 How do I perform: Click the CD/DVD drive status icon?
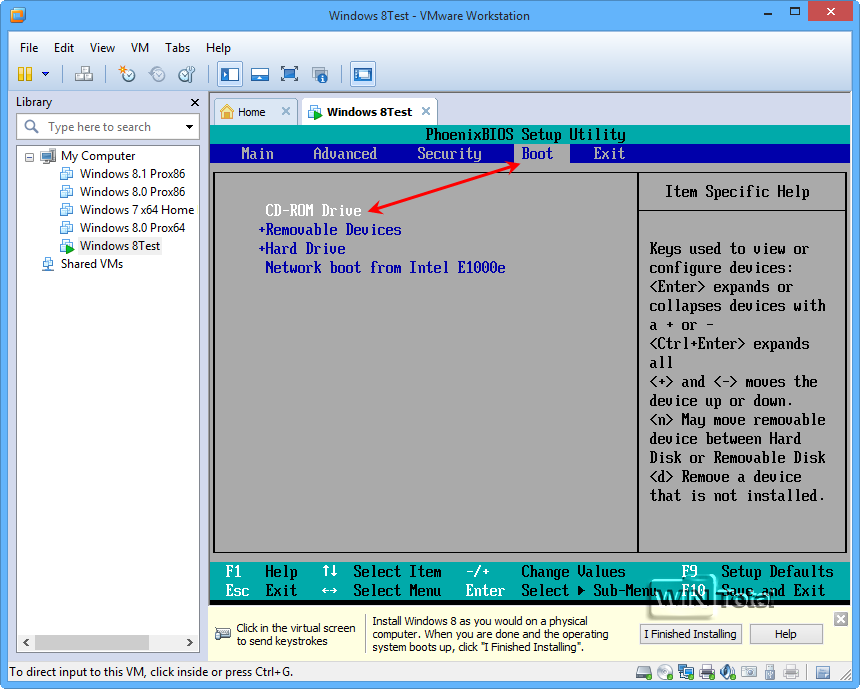(x=665, y=671)
